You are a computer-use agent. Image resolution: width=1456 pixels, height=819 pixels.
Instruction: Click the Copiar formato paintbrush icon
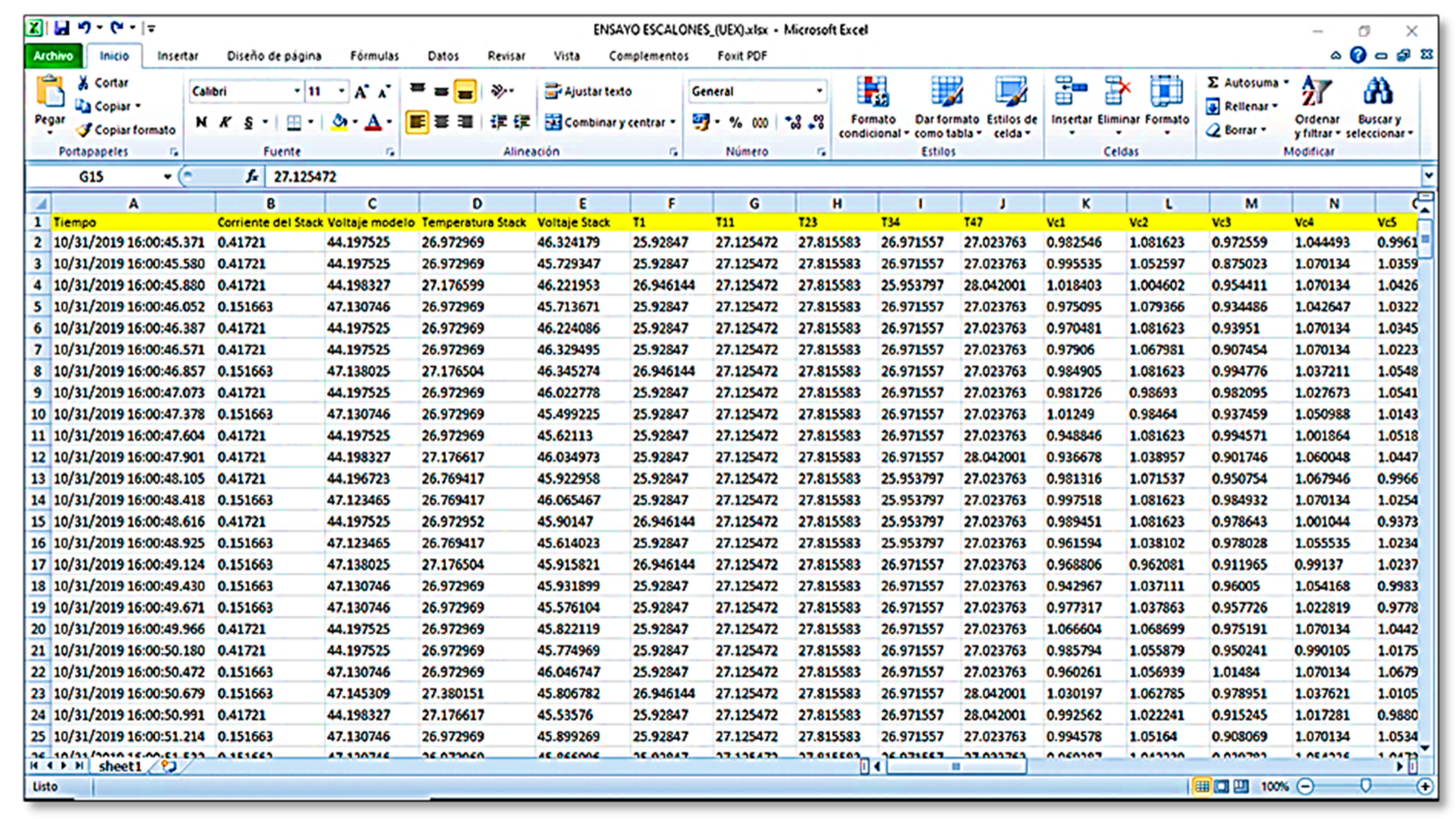pos(84,130)
